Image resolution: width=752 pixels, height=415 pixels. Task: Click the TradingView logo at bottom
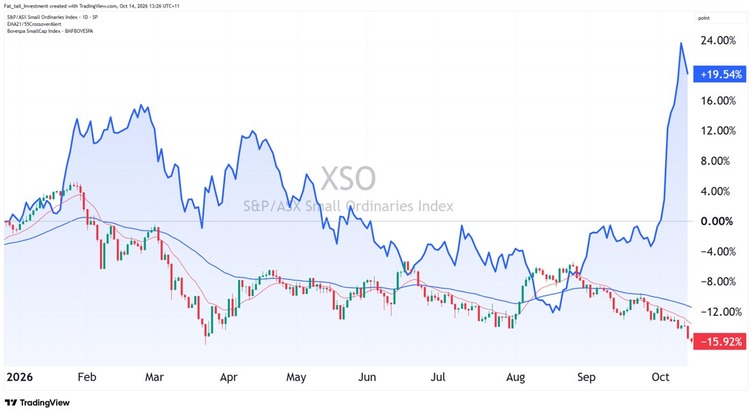click(x=37, y=403)
